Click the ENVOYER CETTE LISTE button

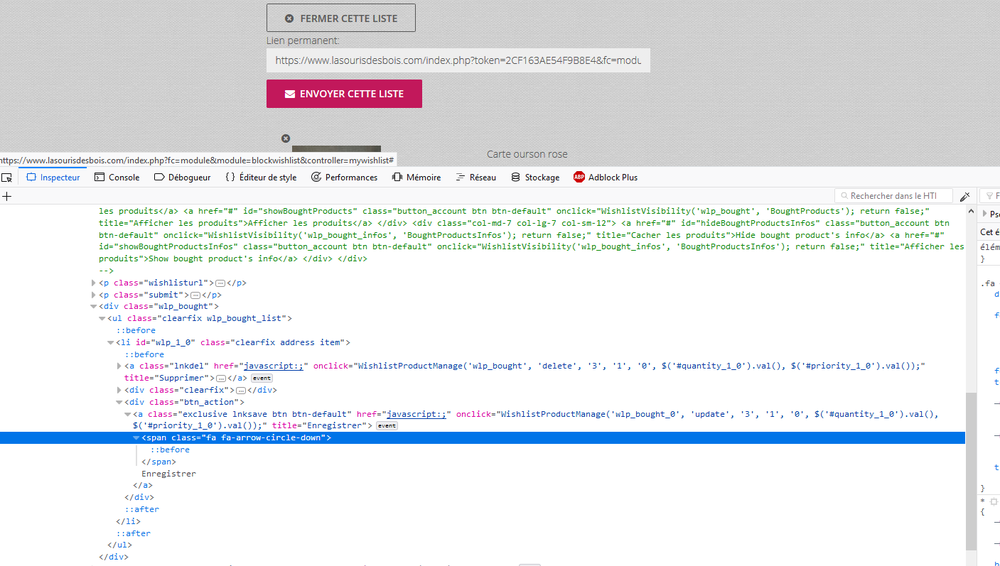pos(344,94)
